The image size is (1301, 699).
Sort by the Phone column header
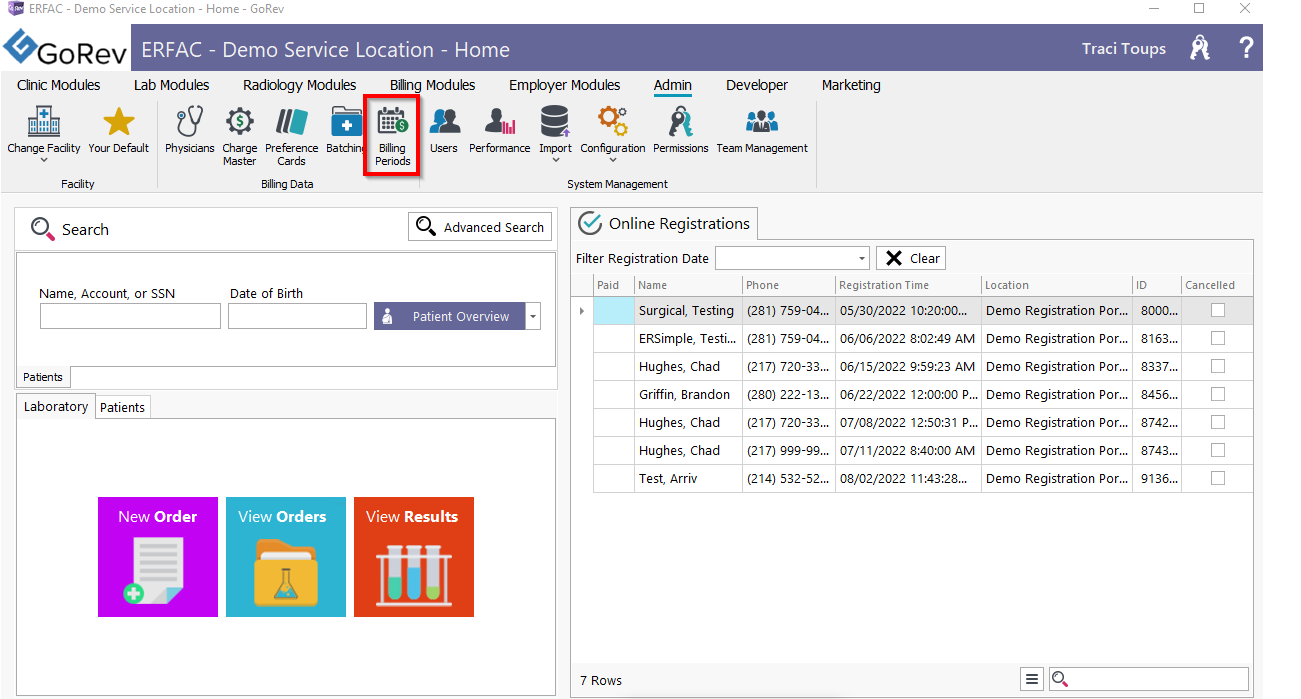click(x=788, y=285)
